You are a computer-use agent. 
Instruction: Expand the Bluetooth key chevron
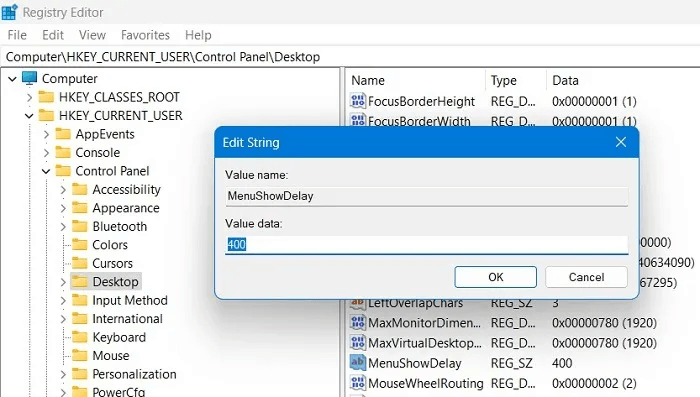click(x=63, y=227)
